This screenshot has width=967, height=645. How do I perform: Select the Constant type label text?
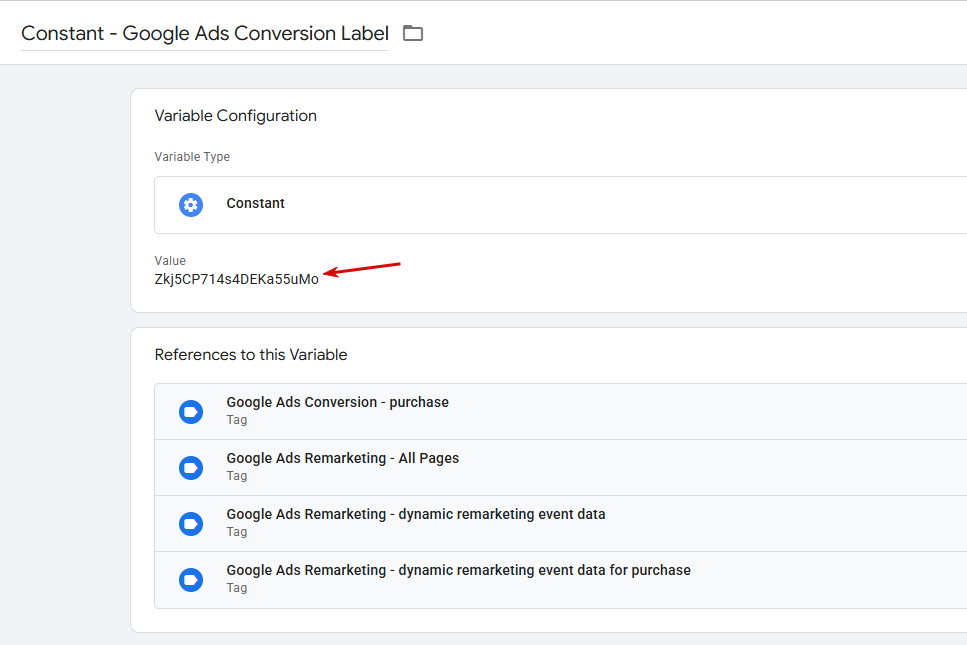coord(255,203)
